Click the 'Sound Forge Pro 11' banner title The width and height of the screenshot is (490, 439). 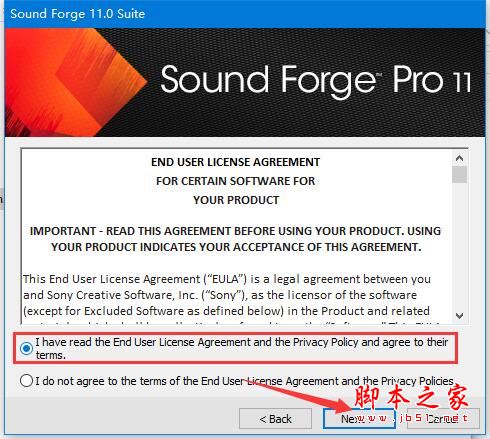click(315, 80)
